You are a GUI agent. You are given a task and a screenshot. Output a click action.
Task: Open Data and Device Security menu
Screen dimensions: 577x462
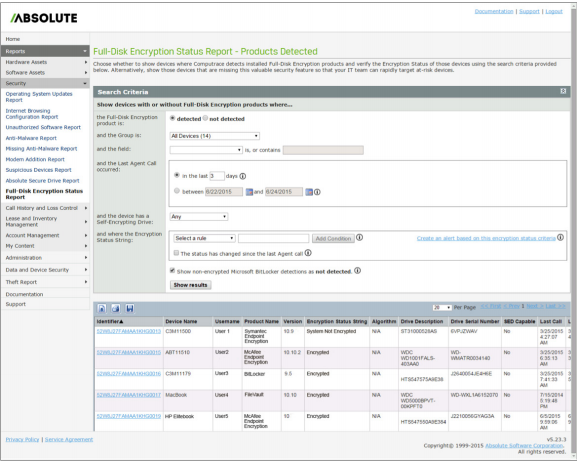coord(45,270)
